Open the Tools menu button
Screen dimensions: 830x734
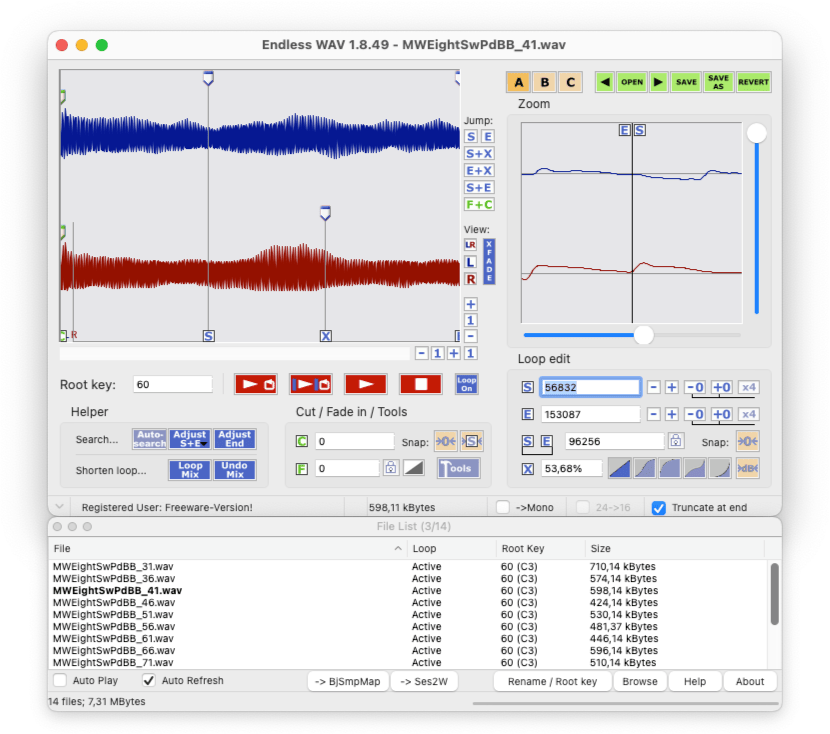[458, 468]
